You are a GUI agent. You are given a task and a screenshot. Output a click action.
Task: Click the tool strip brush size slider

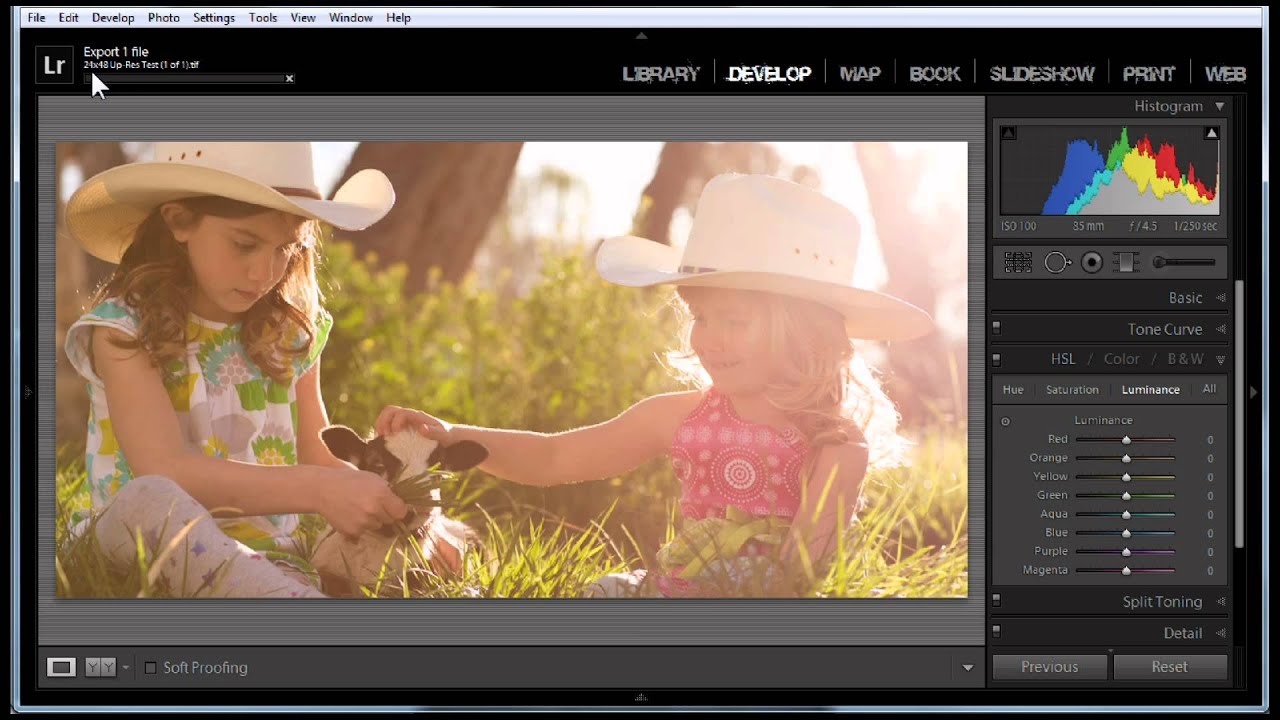click(x=1184, y=262)
